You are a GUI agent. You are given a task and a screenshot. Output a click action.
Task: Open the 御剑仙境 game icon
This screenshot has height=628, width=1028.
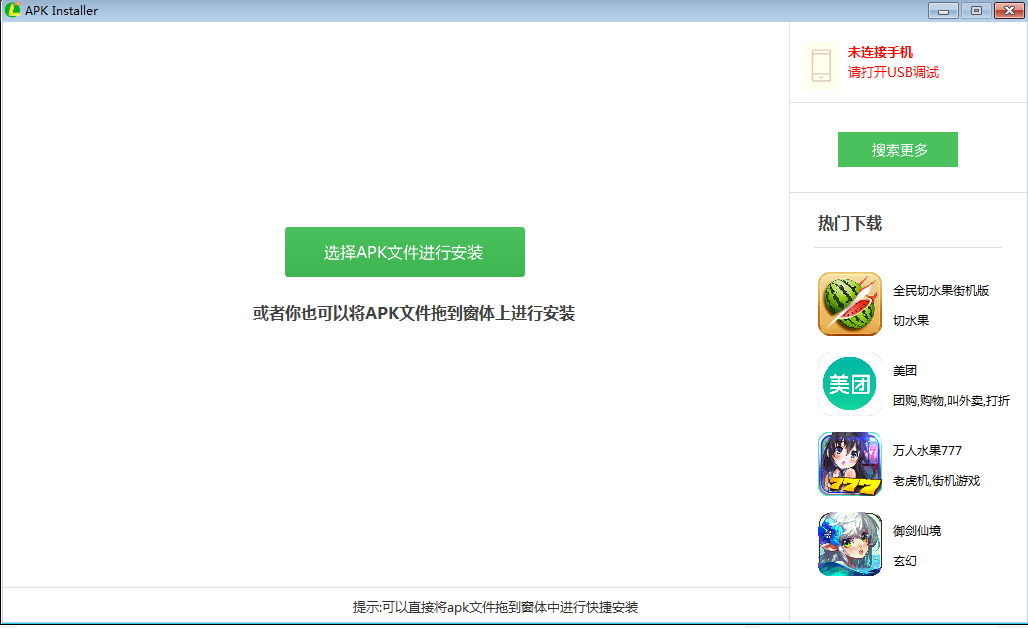pos(849,544)
